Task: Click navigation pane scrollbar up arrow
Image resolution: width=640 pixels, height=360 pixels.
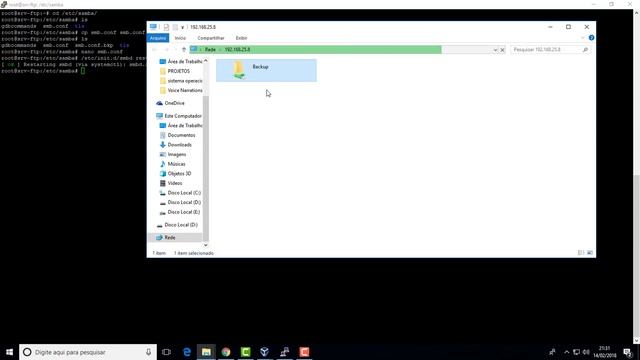Action: coord(205,60)
